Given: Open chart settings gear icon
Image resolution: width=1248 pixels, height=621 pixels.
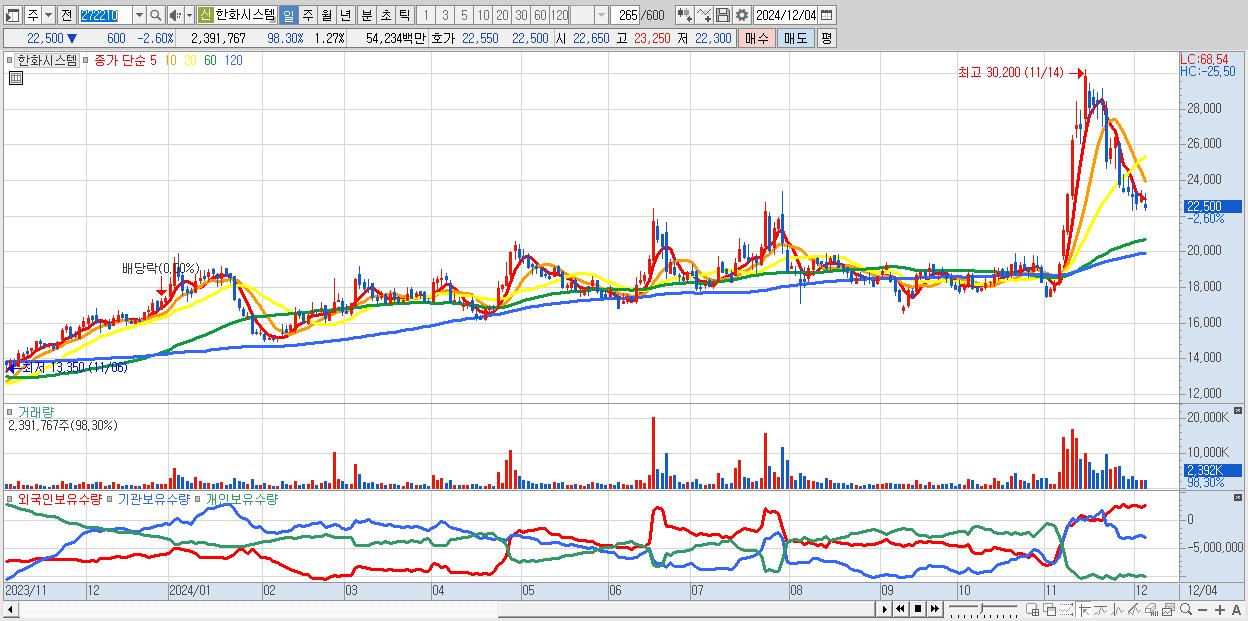Looking at the screenshot, I should [741, 15].
